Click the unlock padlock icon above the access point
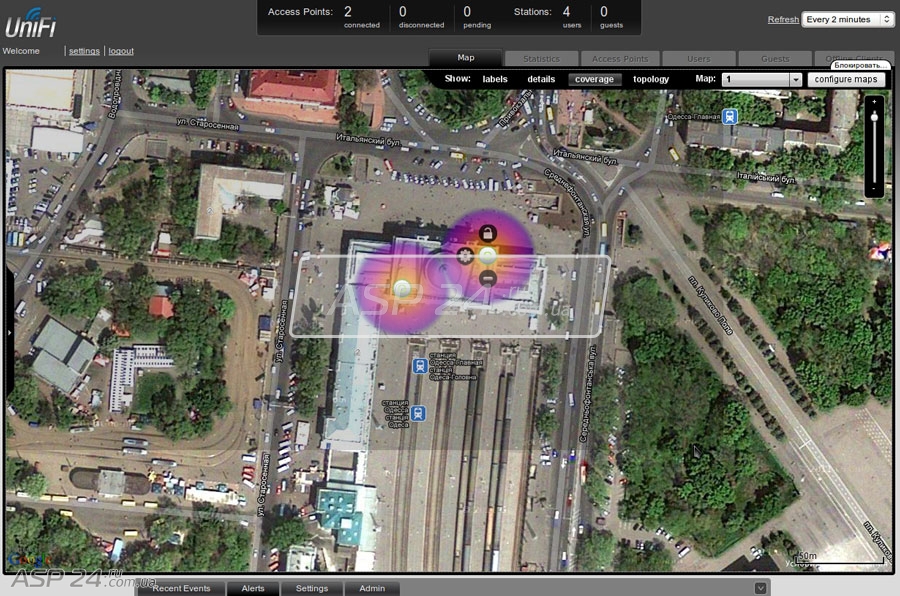The height and width of the screenshot is (596, 900). [x=487, y=234]
